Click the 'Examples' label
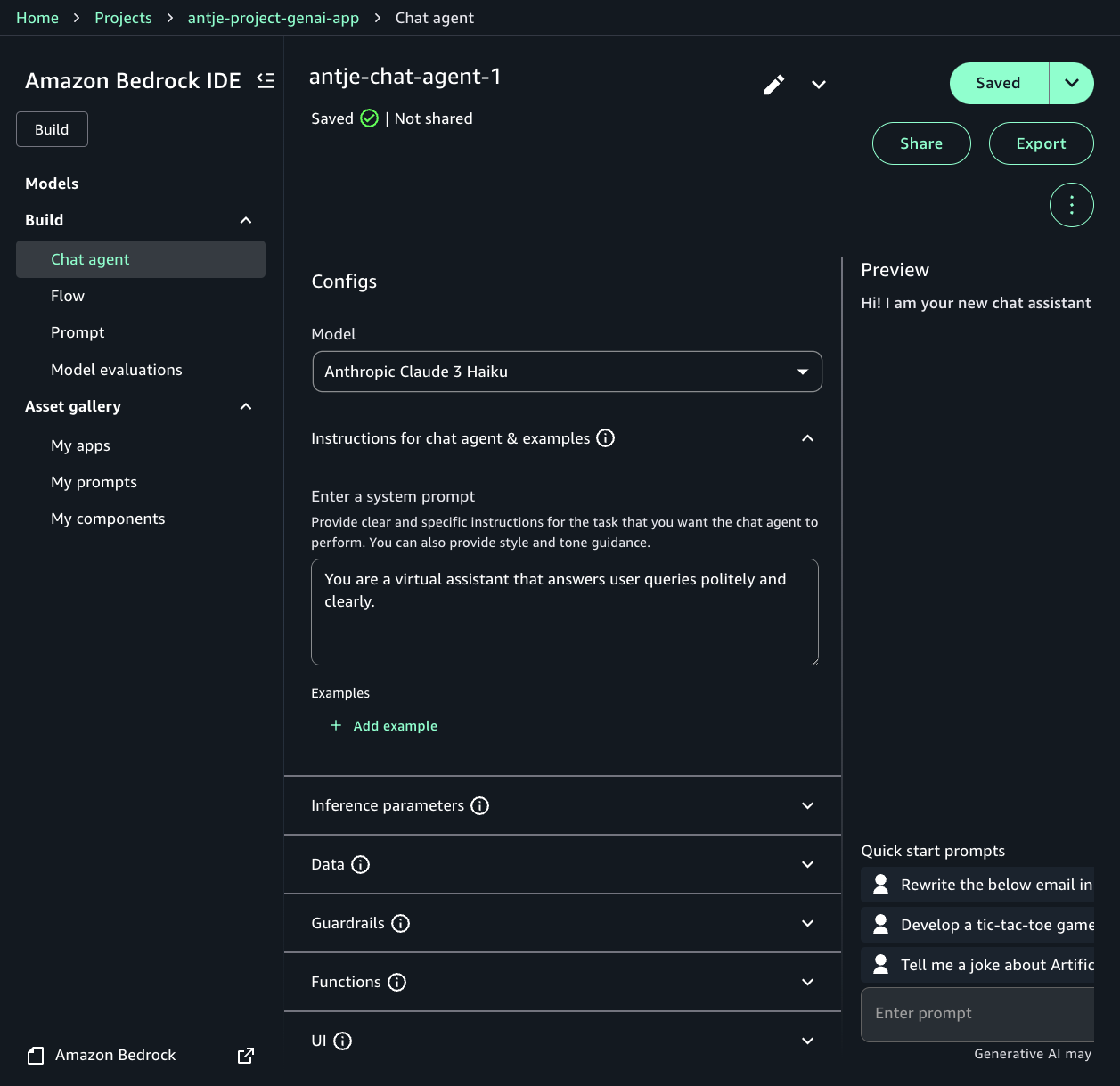The image size is (1120, 1086). click(x=340, y=693)
